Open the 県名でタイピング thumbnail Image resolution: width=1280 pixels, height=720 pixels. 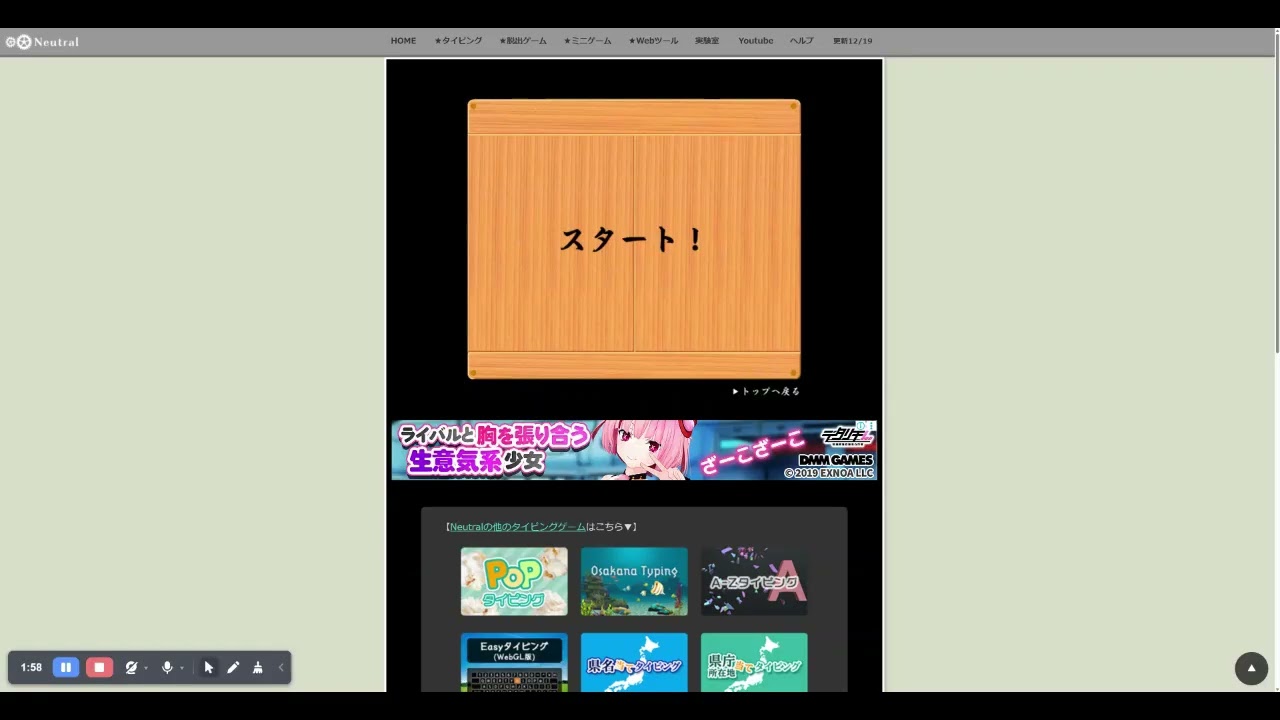coord(634,662)
